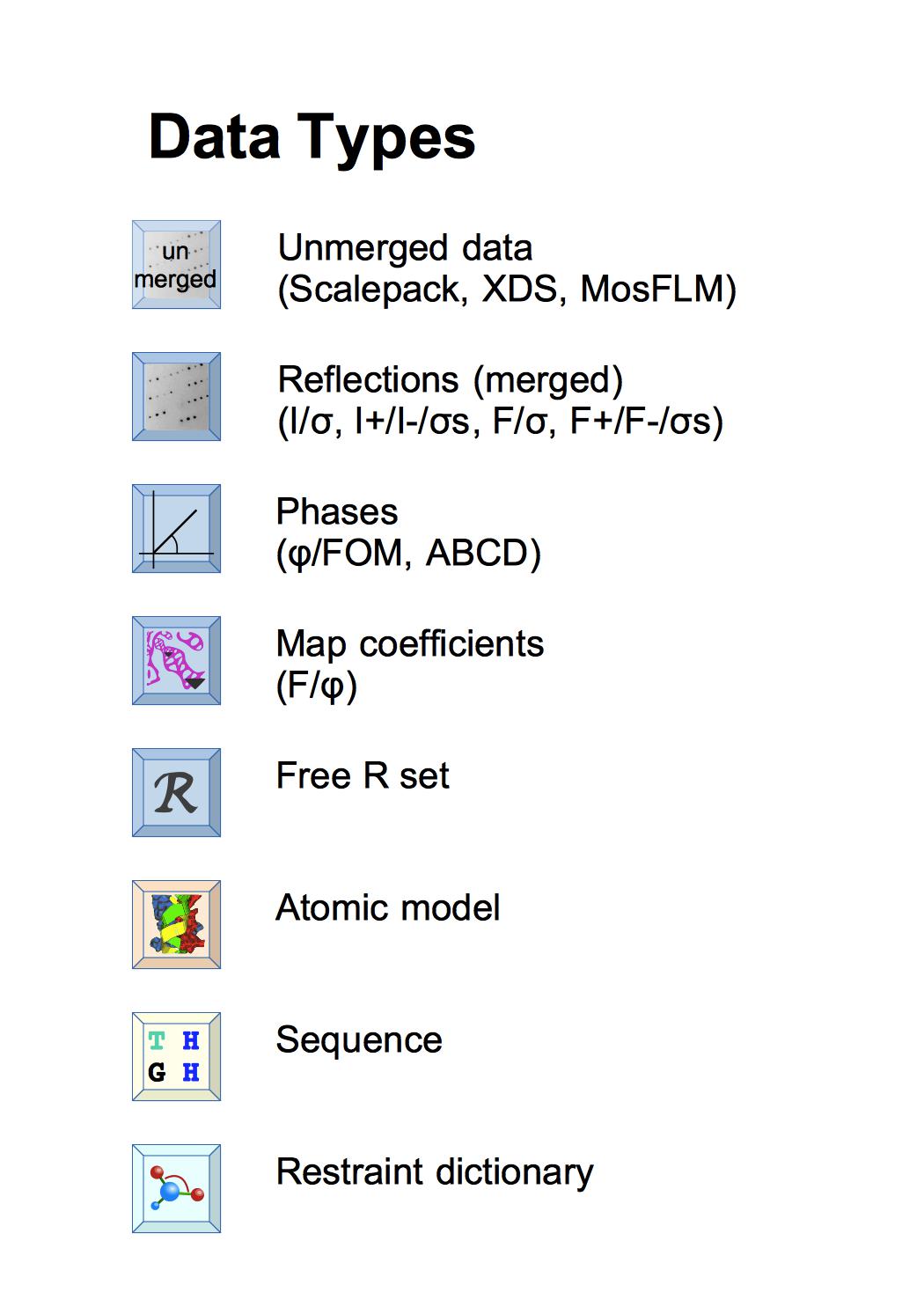Image resolution: width=924 pixels, height=1307 pixels.
Task: Click the 'Data Types' heading
Action: tap(312, 136)
